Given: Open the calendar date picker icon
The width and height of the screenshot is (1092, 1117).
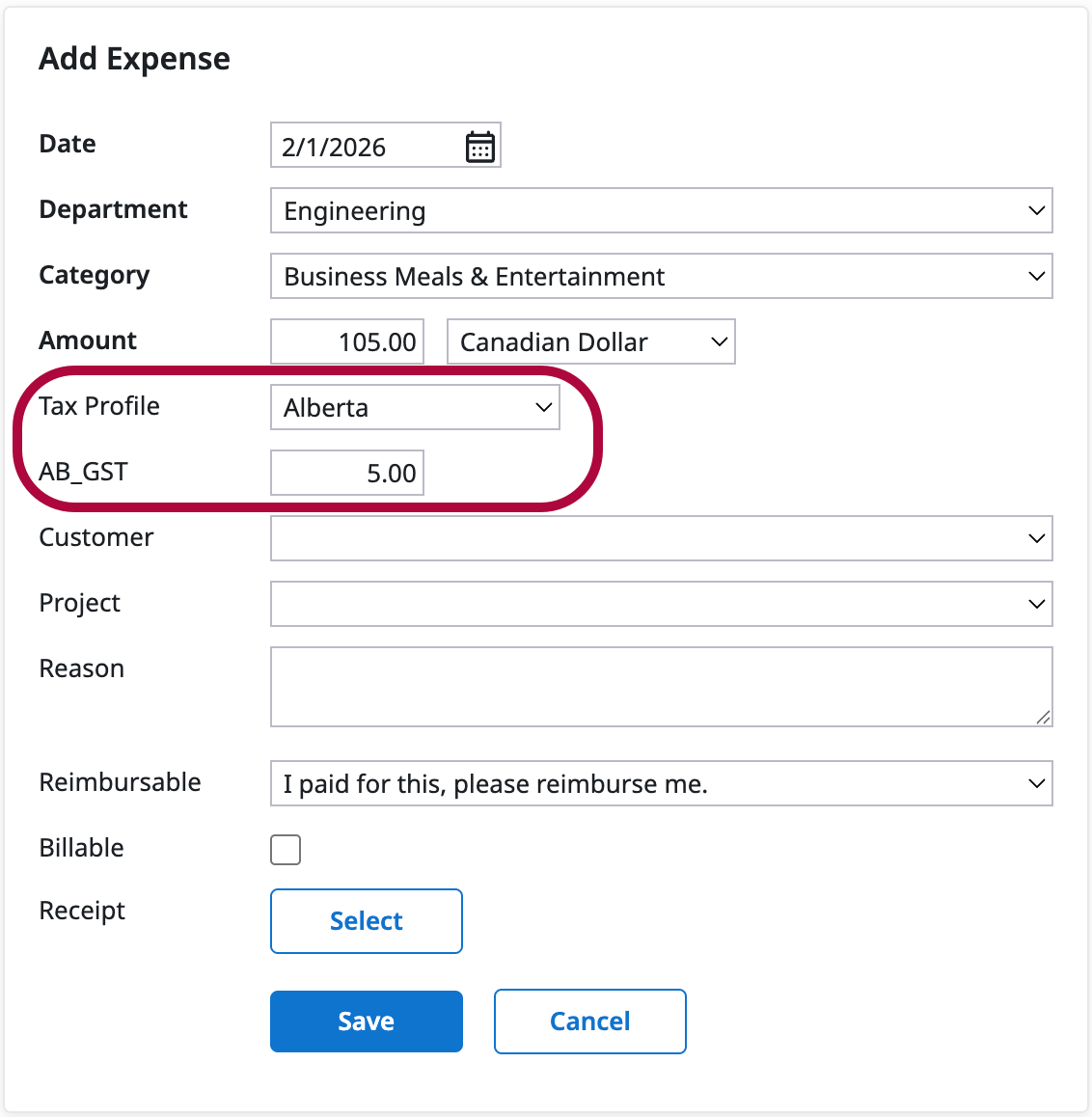Looking at the screenshot, I should 479,147.
